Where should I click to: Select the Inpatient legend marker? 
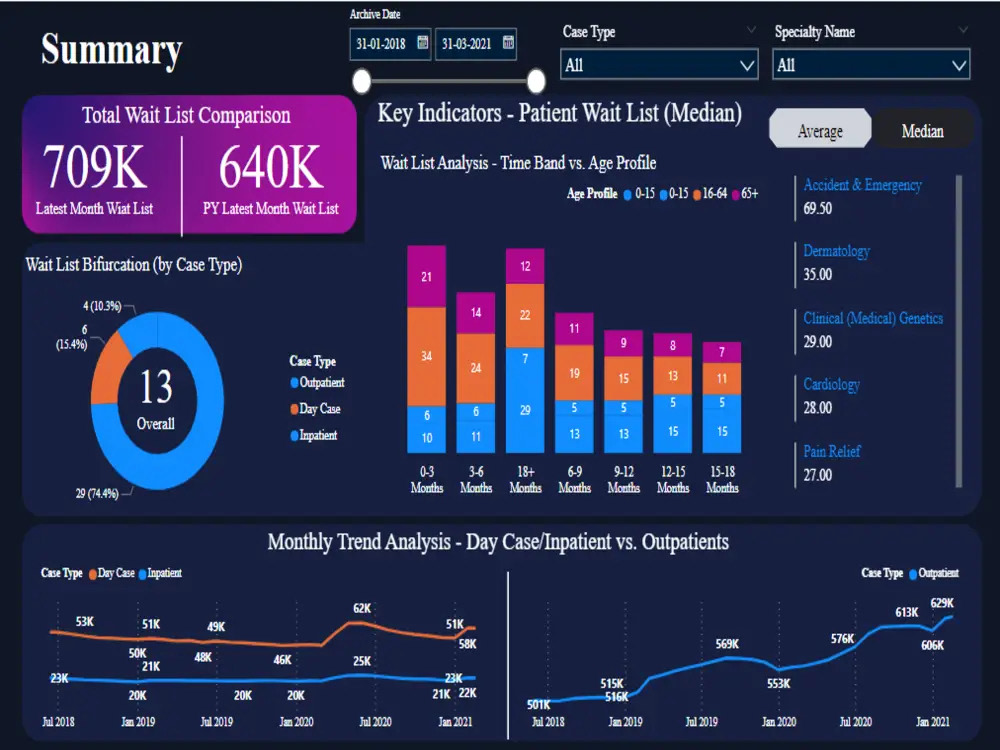pyautogui.click(x=142, y=573)
